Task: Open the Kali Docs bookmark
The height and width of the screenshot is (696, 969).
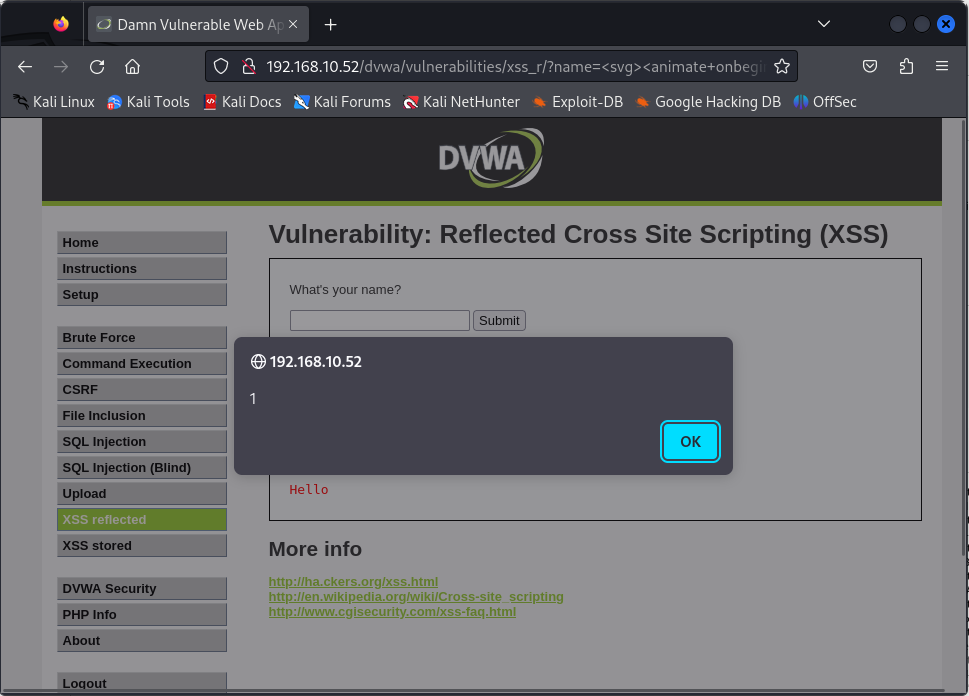Action: [x=242, y=102]
